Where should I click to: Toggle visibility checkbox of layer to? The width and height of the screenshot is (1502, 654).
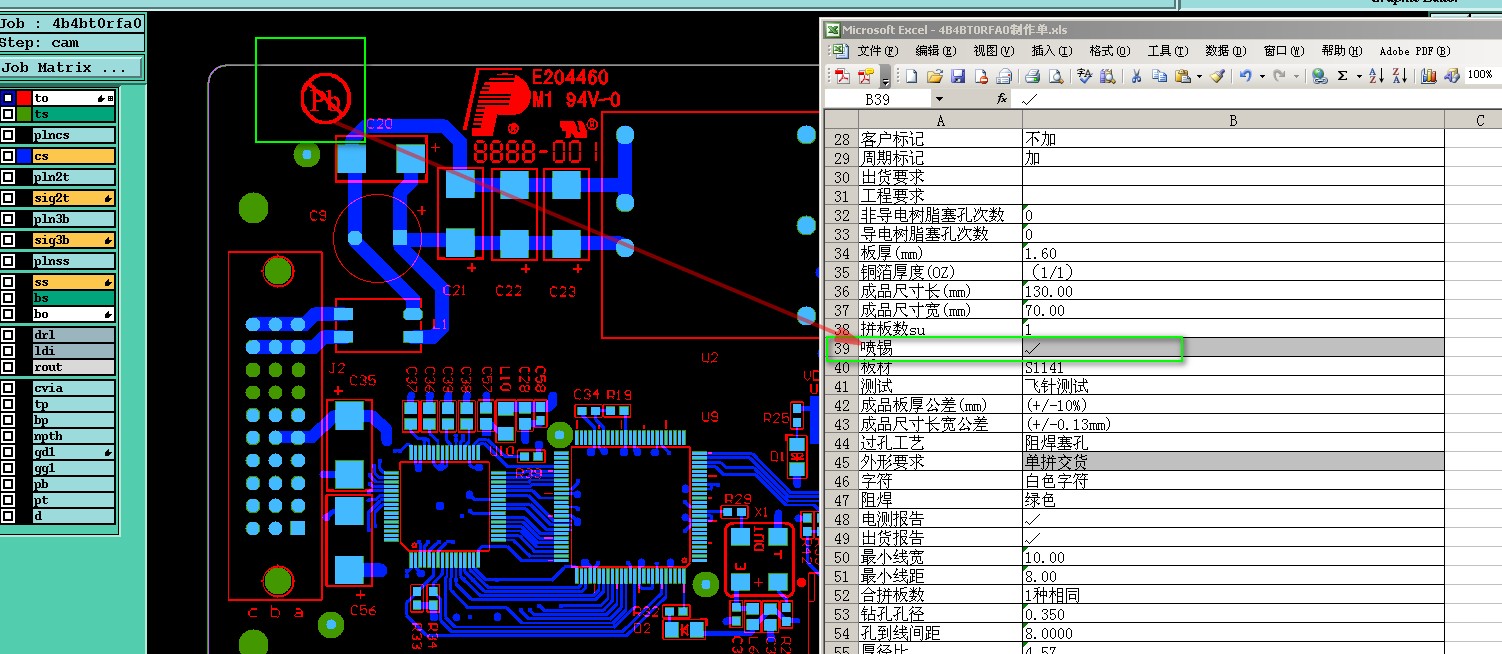point(8,98)
